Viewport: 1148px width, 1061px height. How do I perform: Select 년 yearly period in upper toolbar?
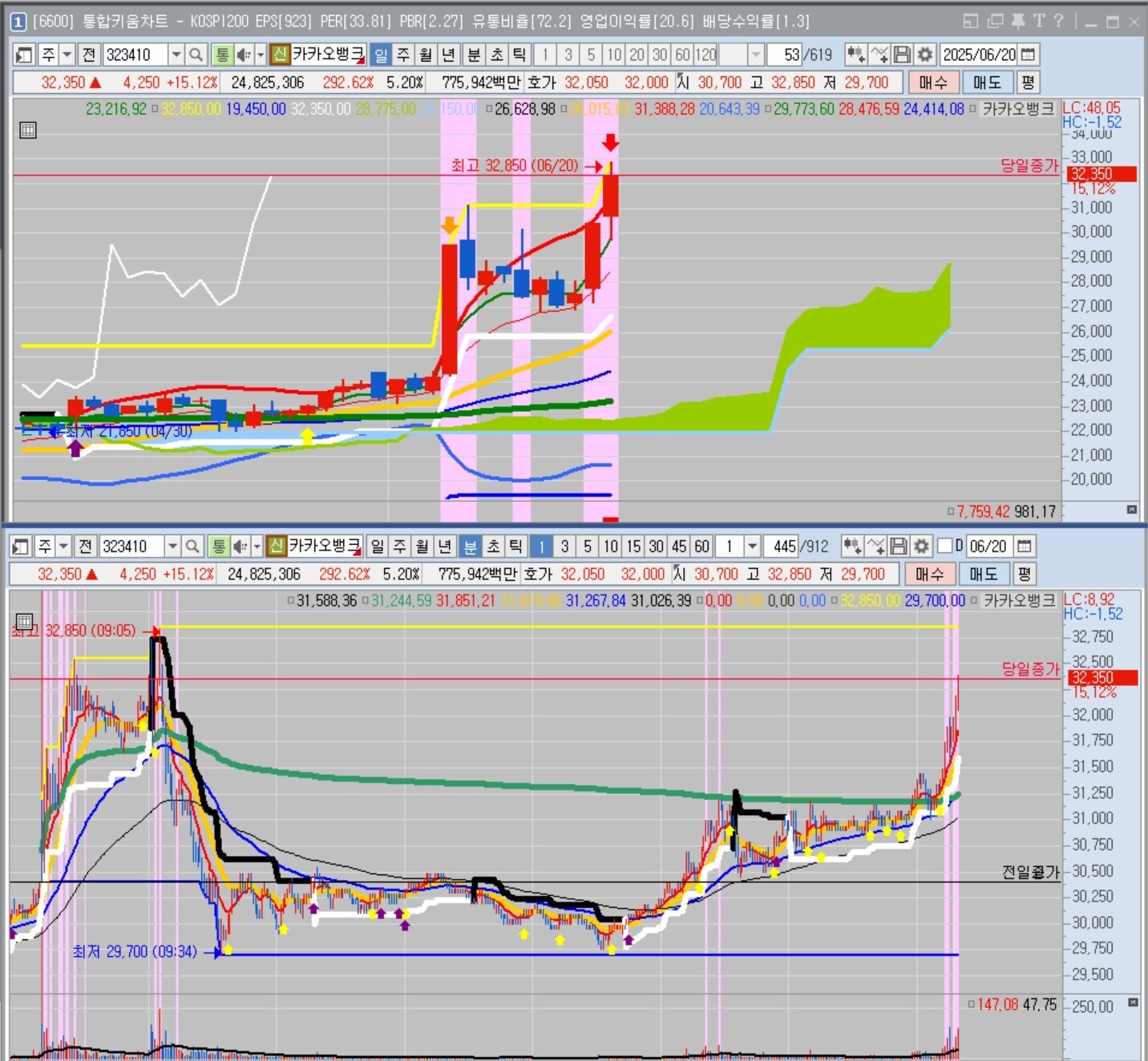(x=448, y=54)
